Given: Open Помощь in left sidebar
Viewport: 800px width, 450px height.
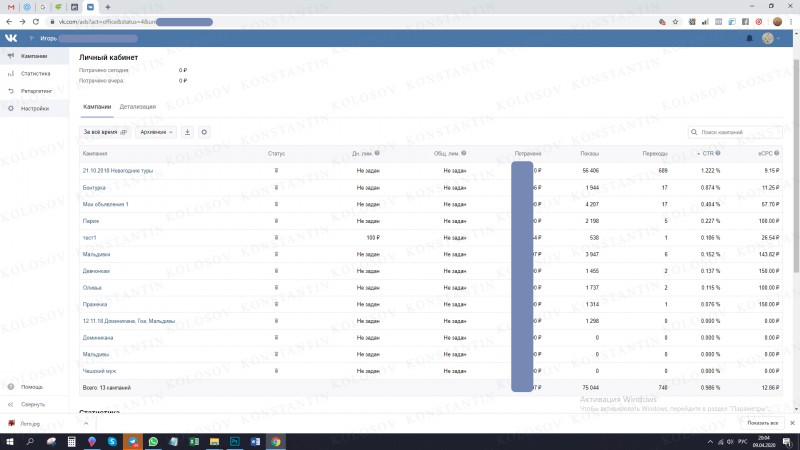Looking at the screenshot, I should [x=34, y=387].
